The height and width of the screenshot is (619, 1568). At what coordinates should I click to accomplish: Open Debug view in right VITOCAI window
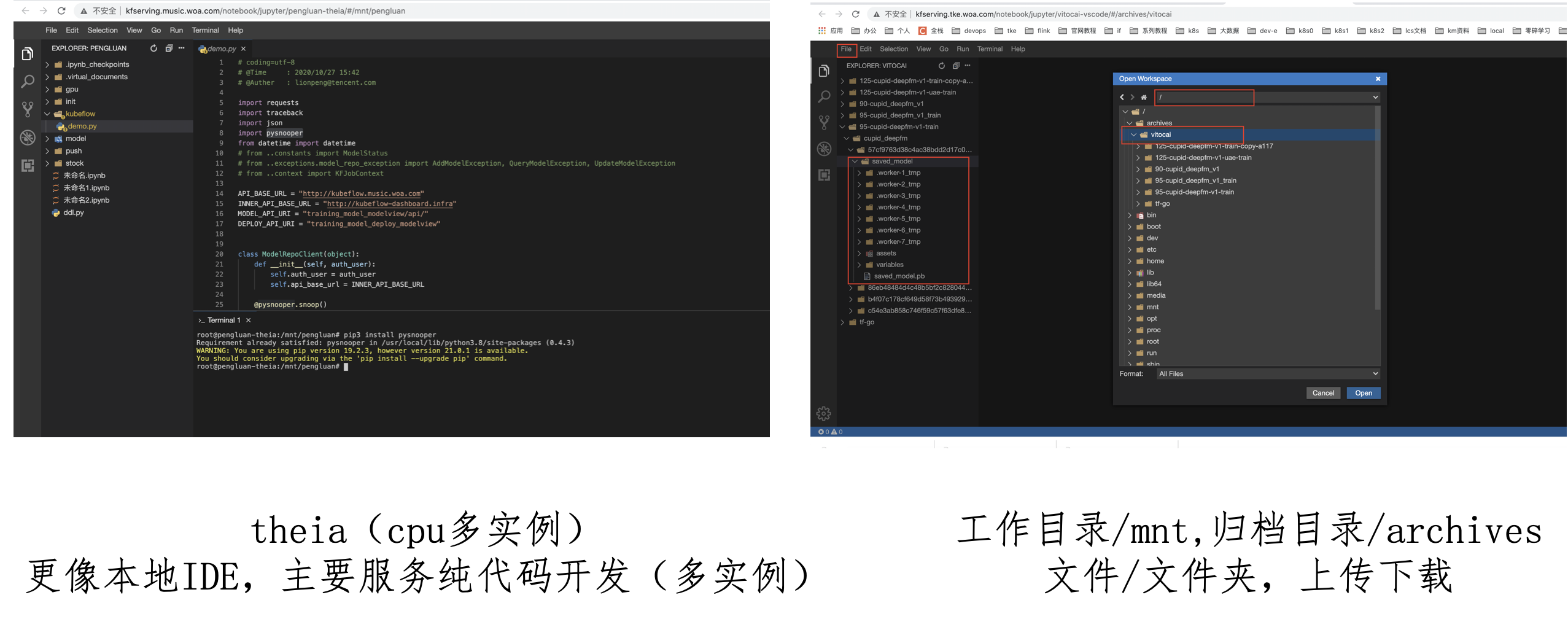(824, 149)
